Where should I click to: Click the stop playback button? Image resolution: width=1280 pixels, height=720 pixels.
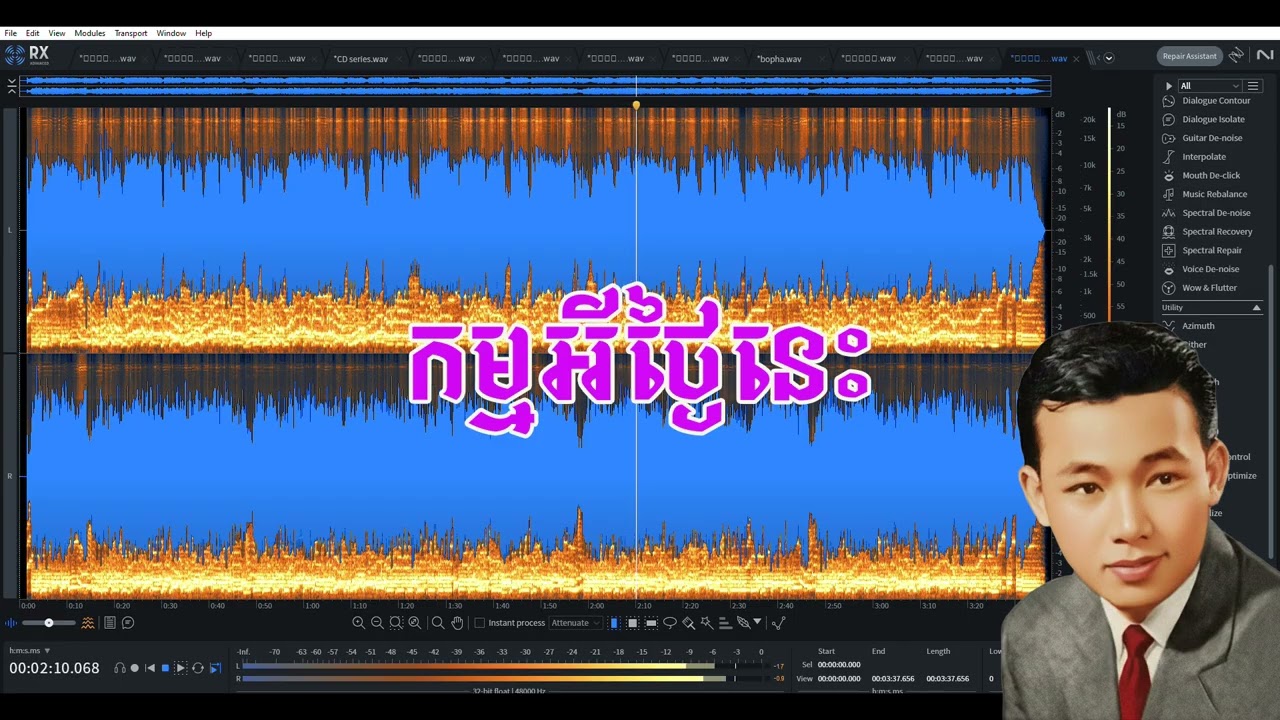coord(165,668)
